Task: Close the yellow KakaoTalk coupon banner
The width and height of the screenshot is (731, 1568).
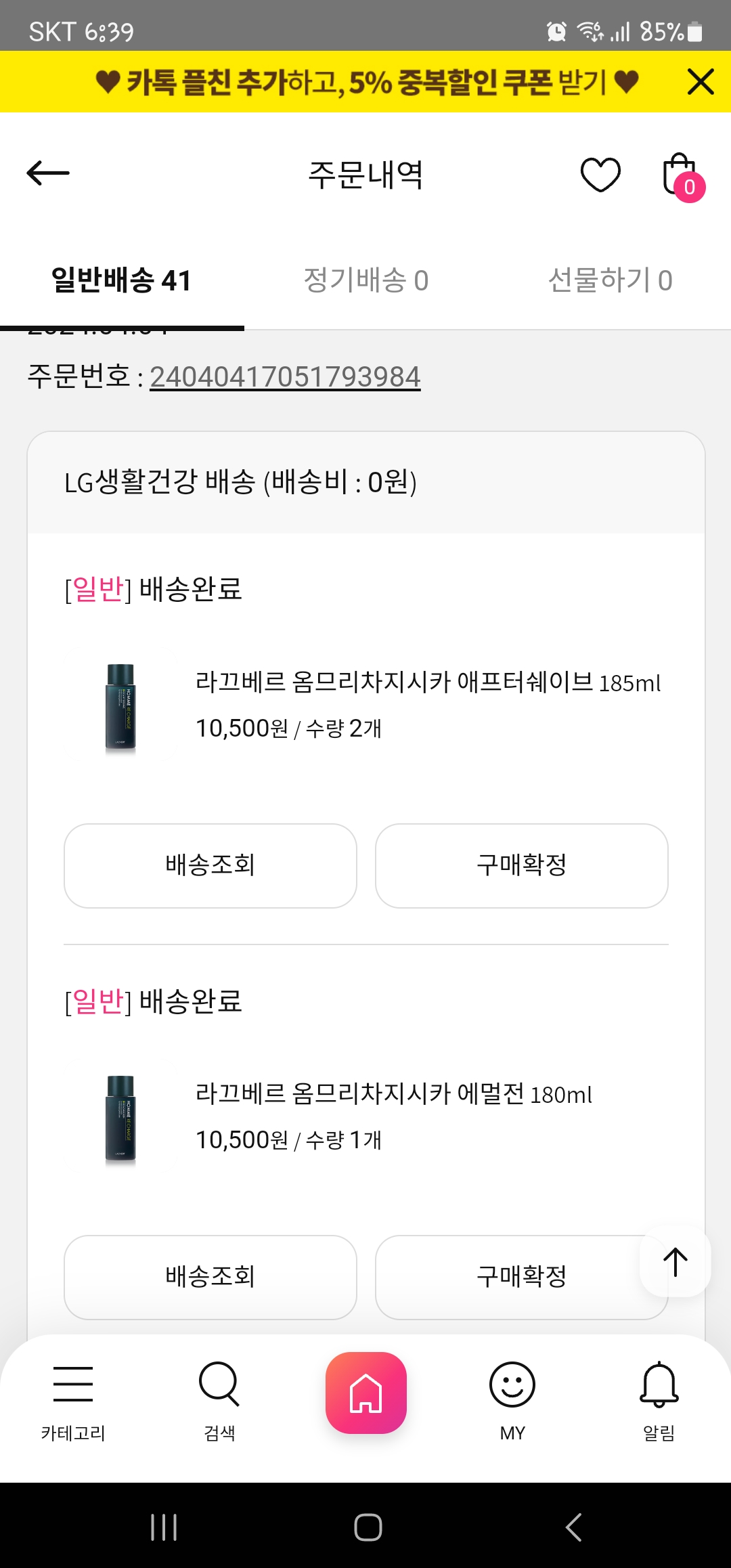Action: coord(701,82)
